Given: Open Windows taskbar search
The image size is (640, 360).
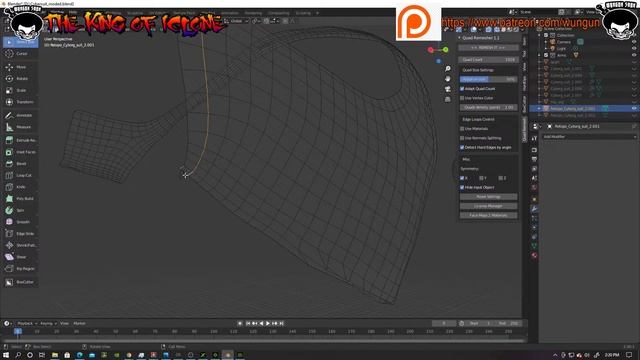Looking at the screenshot, I should pos(18,355).
